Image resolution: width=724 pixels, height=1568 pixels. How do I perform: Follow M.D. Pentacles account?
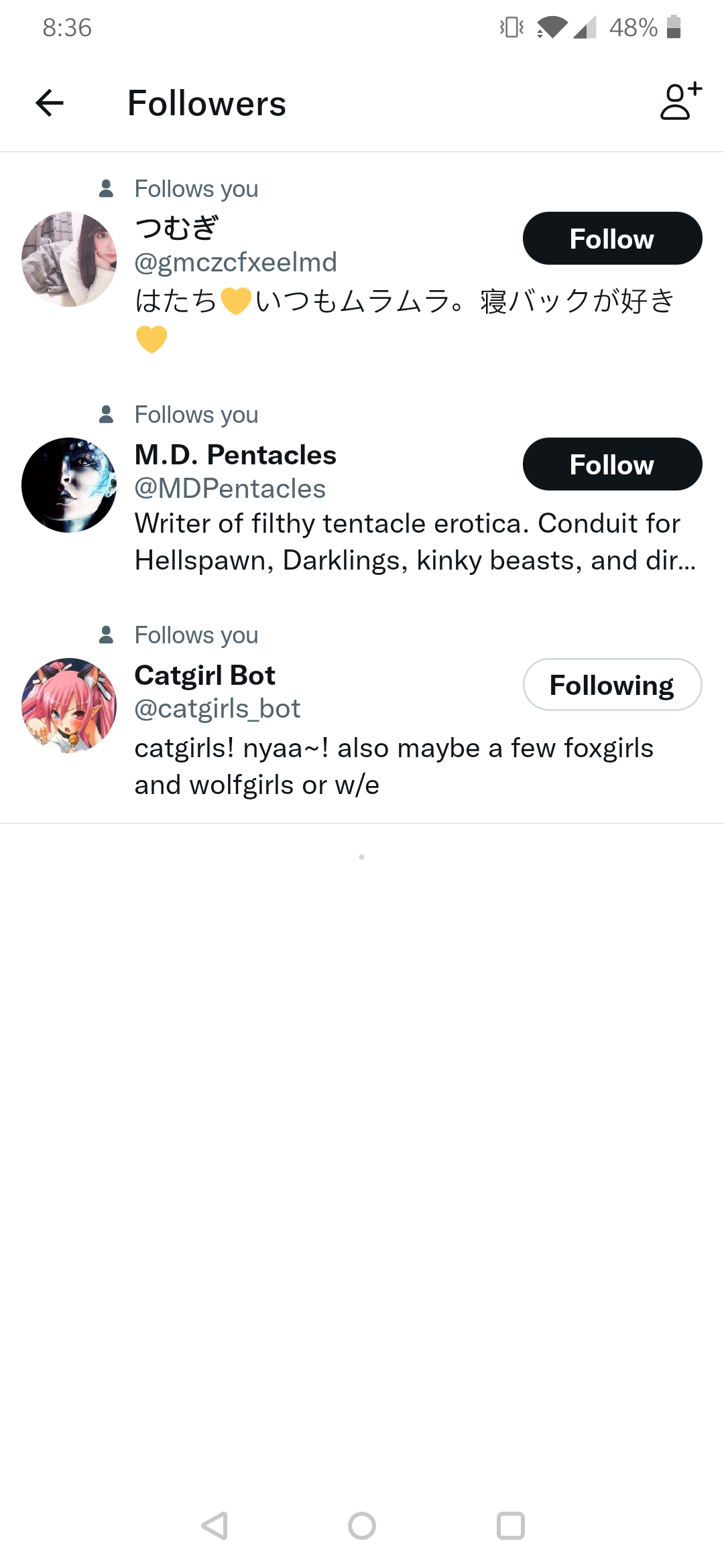pos(612,464)
